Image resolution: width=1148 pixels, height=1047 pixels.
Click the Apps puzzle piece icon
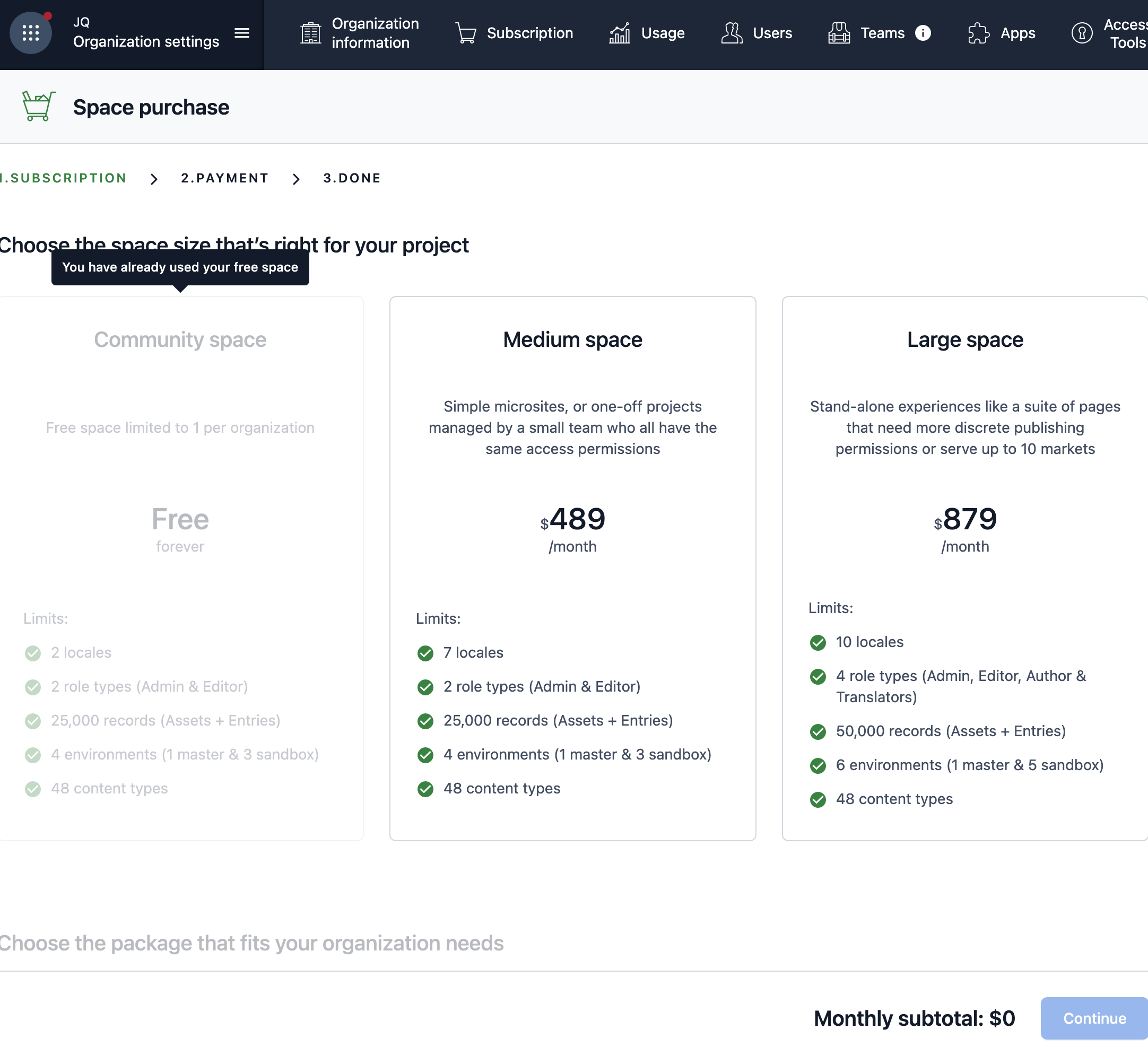pos(979,33)
